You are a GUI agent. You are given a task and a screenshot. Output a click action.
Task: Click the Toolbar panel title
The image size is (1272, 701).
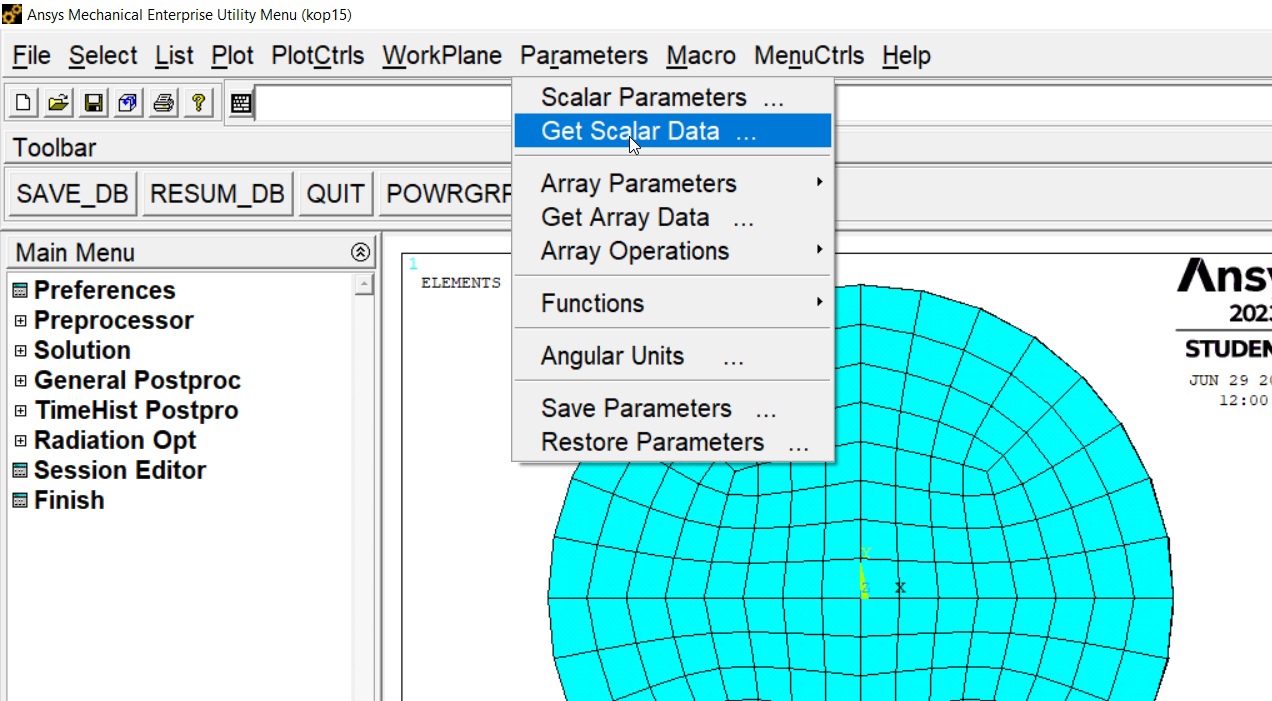[x=55, y=148]
